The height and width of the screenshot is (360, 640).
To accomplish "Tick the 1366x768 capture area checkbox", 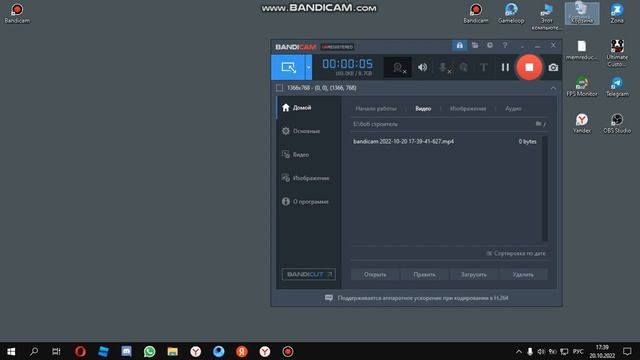I will [280, 88].
